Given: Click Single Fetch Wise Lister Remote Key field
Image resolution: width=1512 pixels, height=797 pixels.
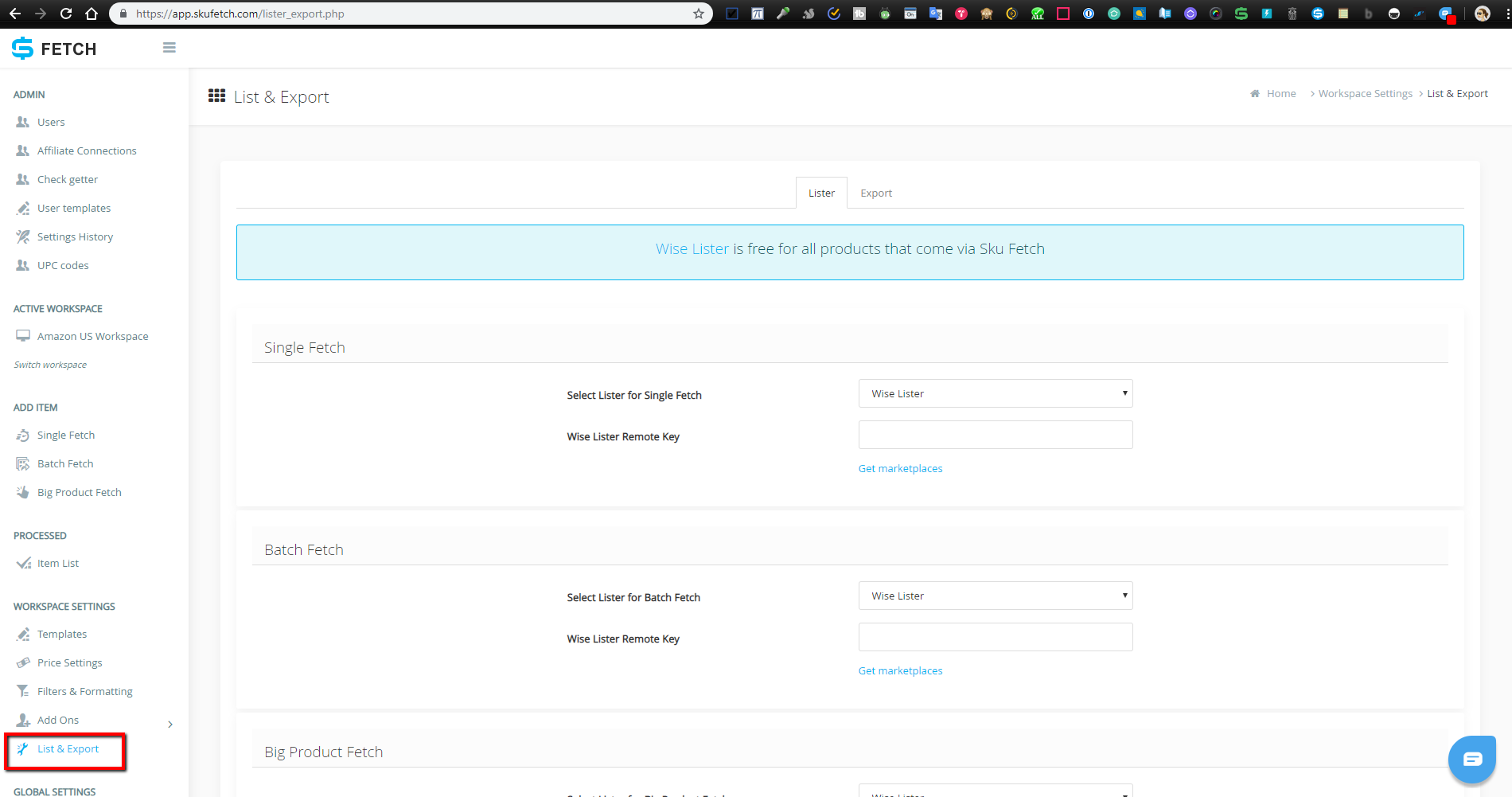Looking at the screenshot, I should 996,435.
